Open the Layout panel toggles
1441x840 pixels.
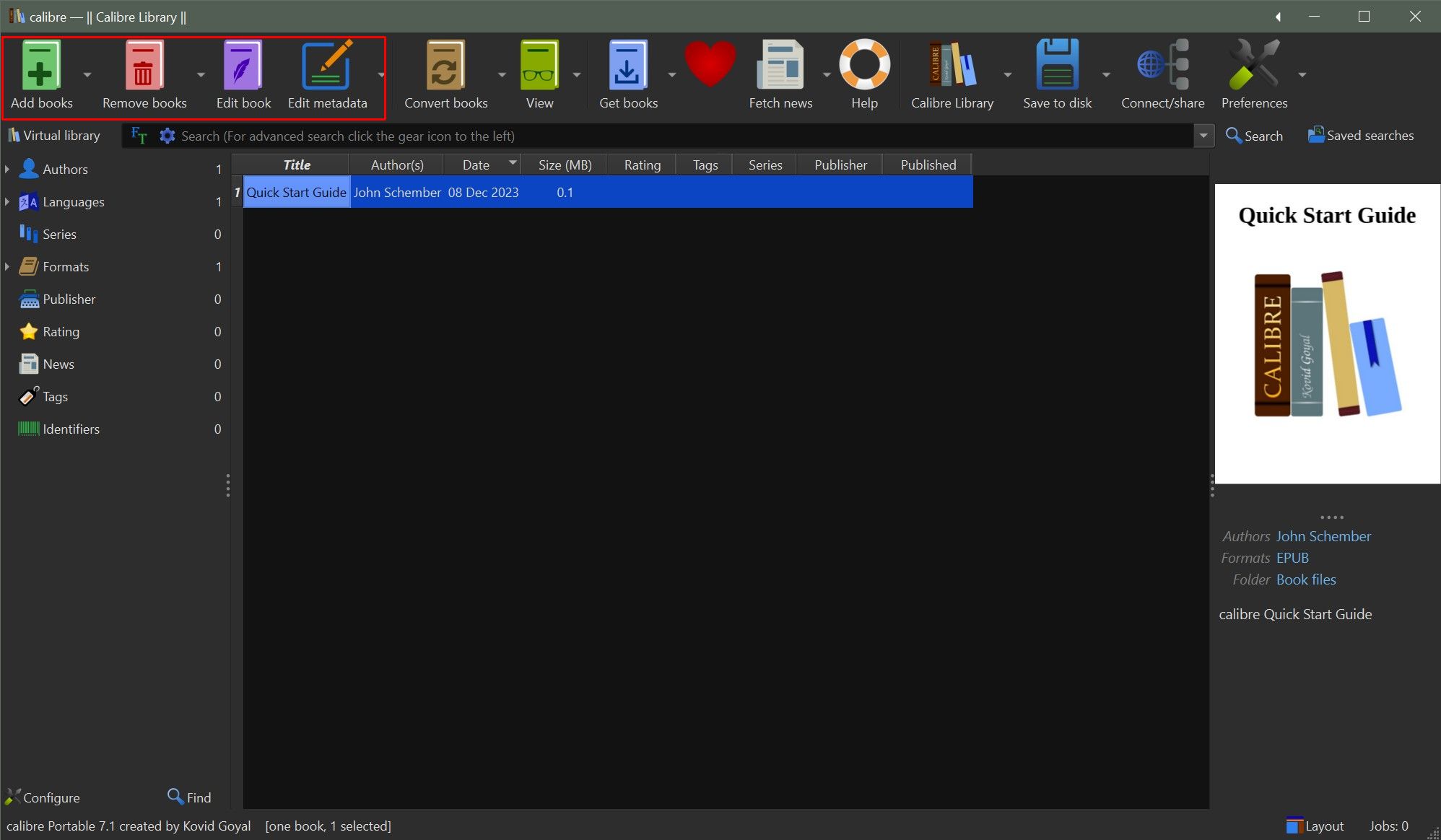tap(1315, 826)
